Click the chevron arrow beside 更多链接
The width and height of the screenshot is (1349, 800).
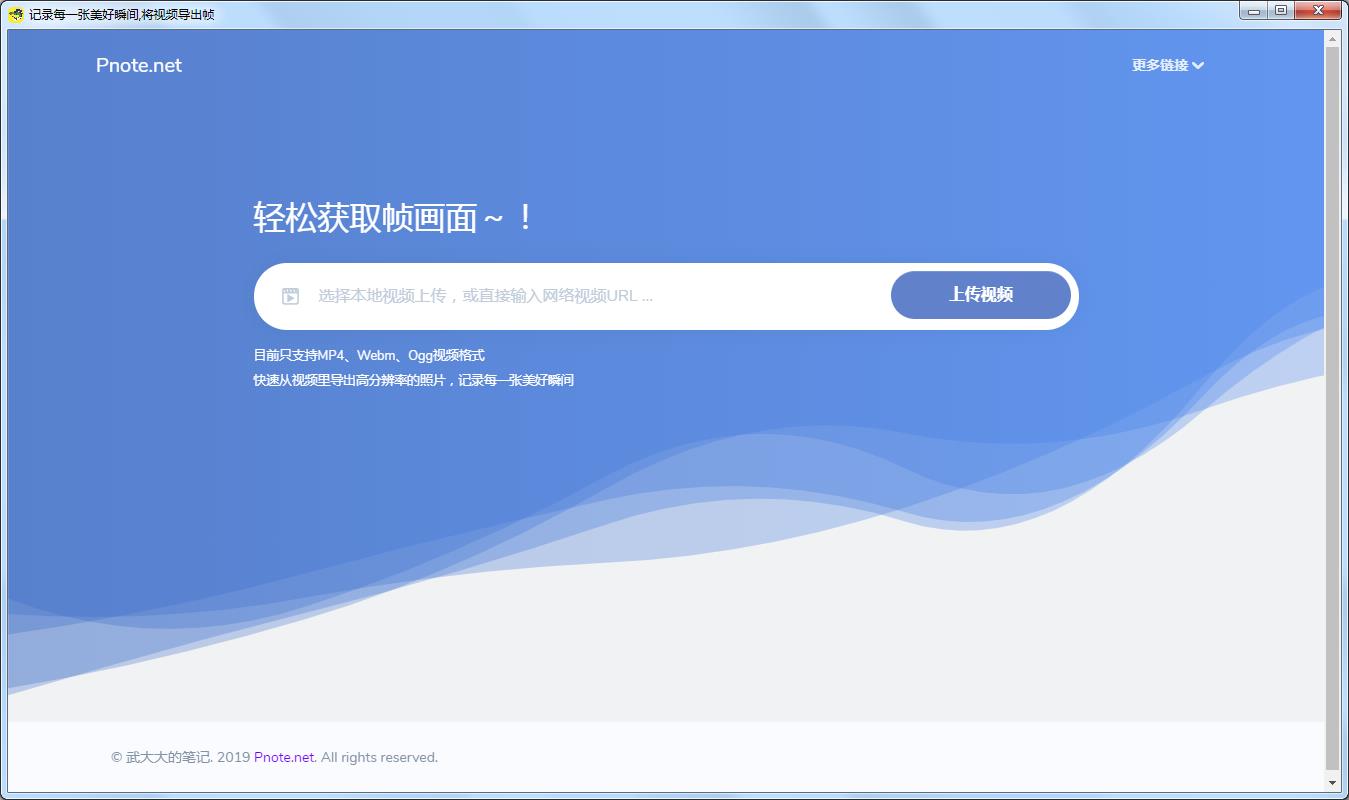pos(1198,66)
